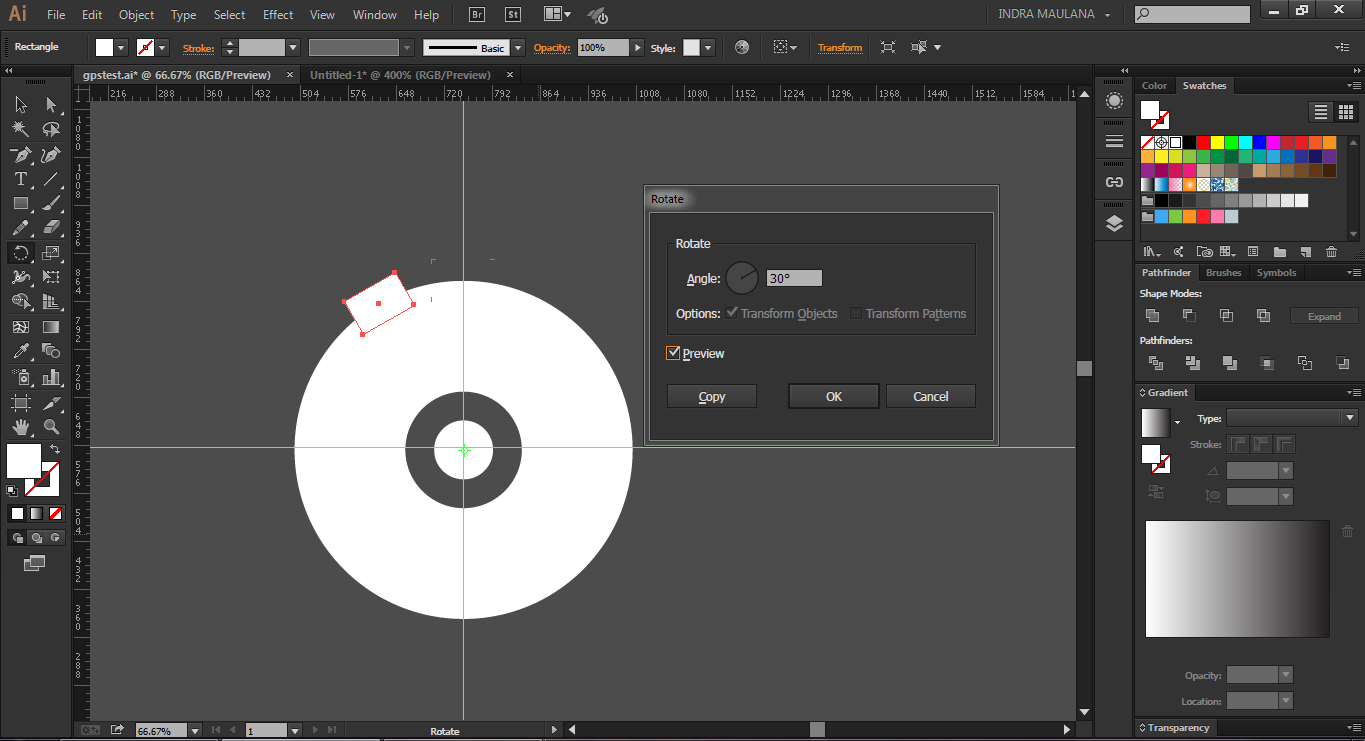
Task: Enable Transform Patterns checkbox
Action: (x=856, y=313)
